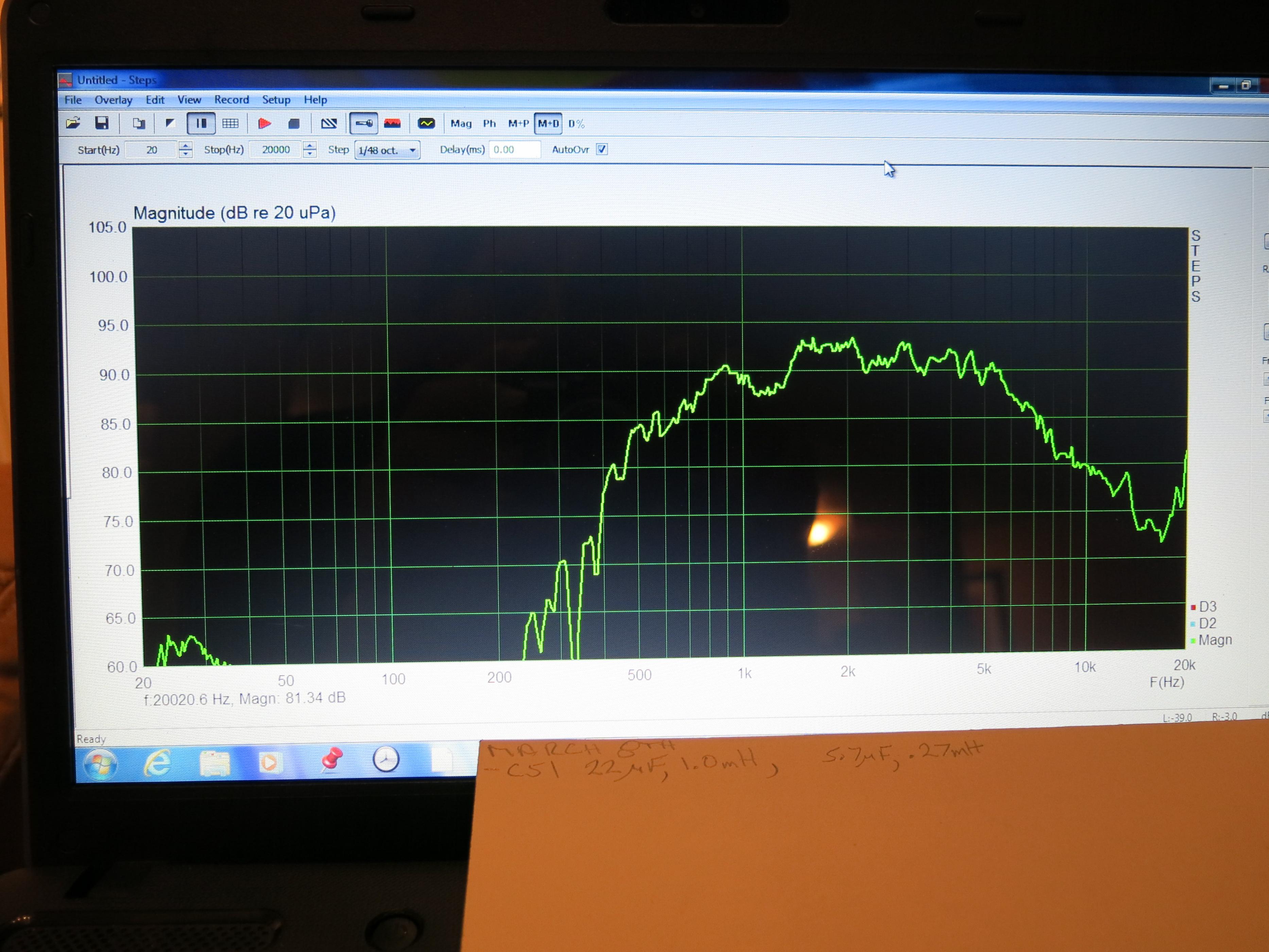Toggle the cursor marker tool icon

[364, 123]
